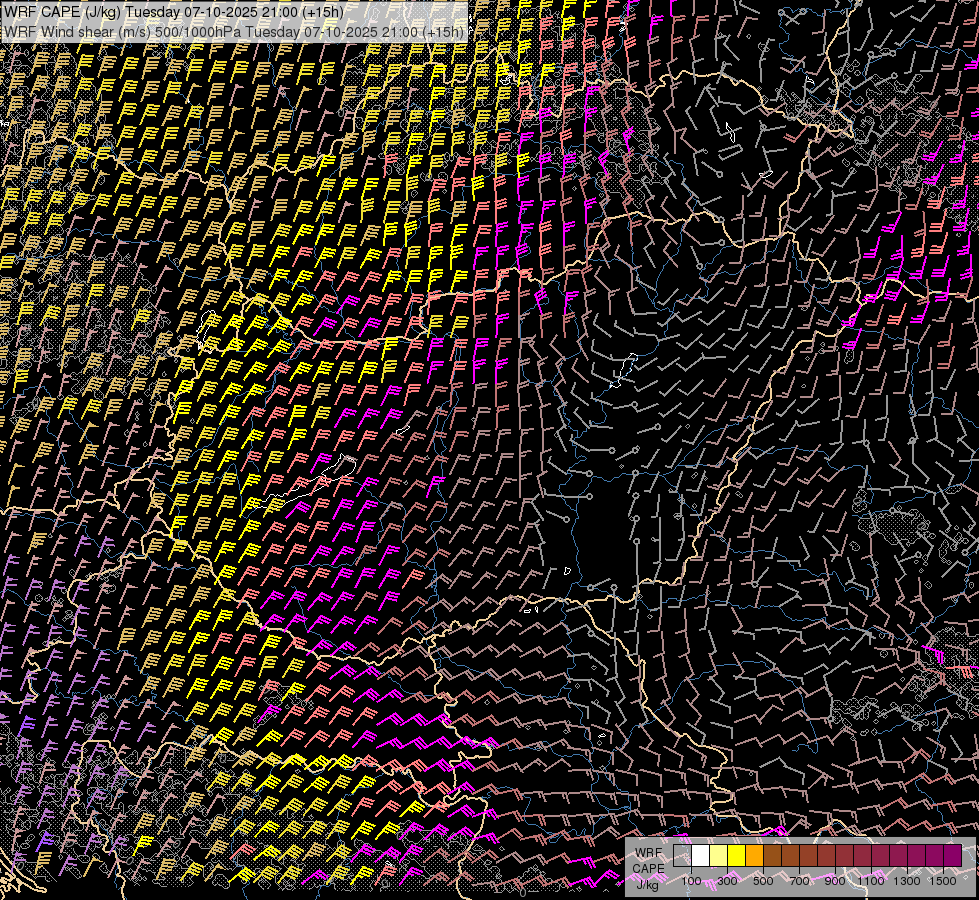Click the 700 tick label in the legend
Image resolution: width=979 pixels, height=900 pixels.
coord(799,881)
